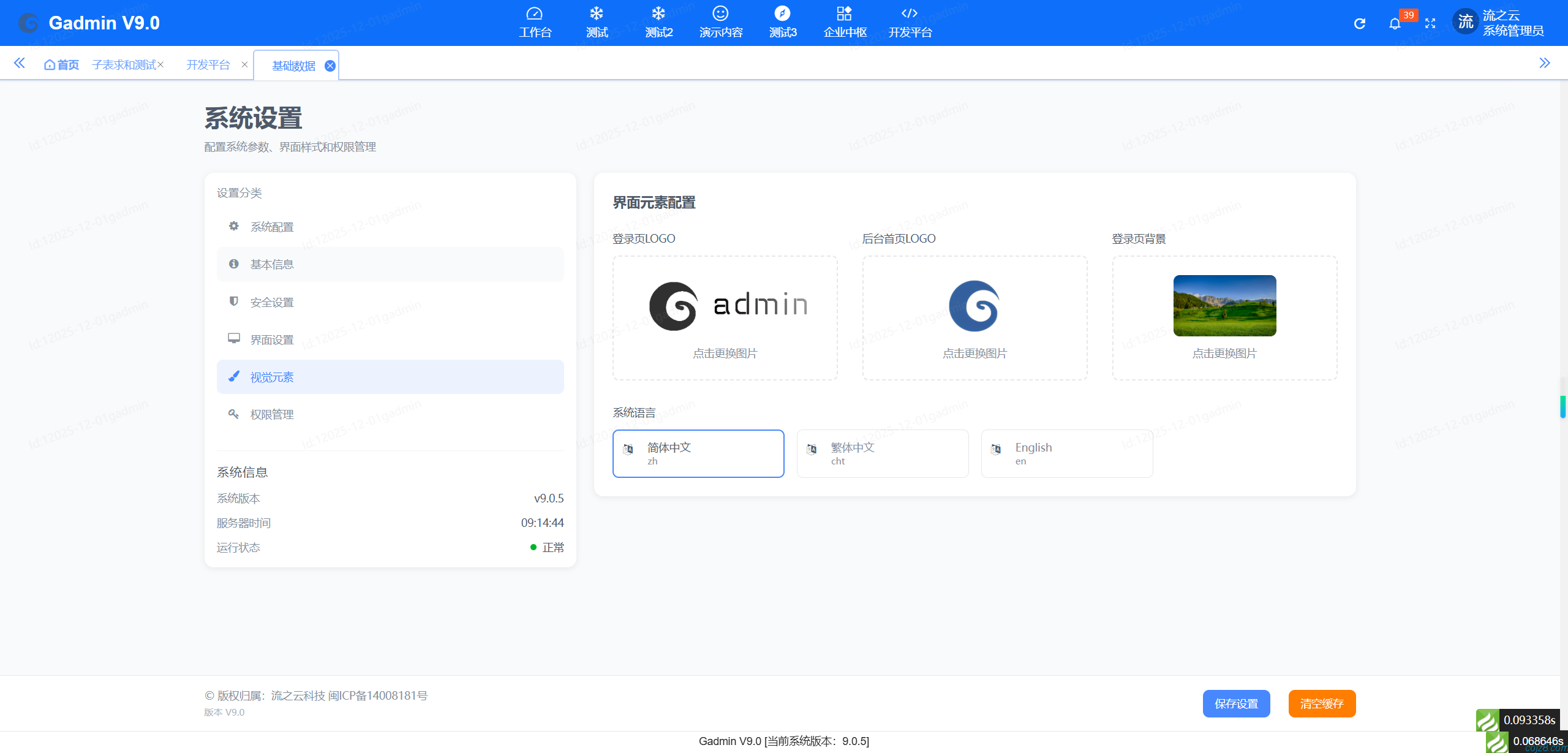This screenshot has height=753, width=1568.
Task: Open 演示内容 via smiley icon
Action: pyautogui.click(x=720, y=21)
